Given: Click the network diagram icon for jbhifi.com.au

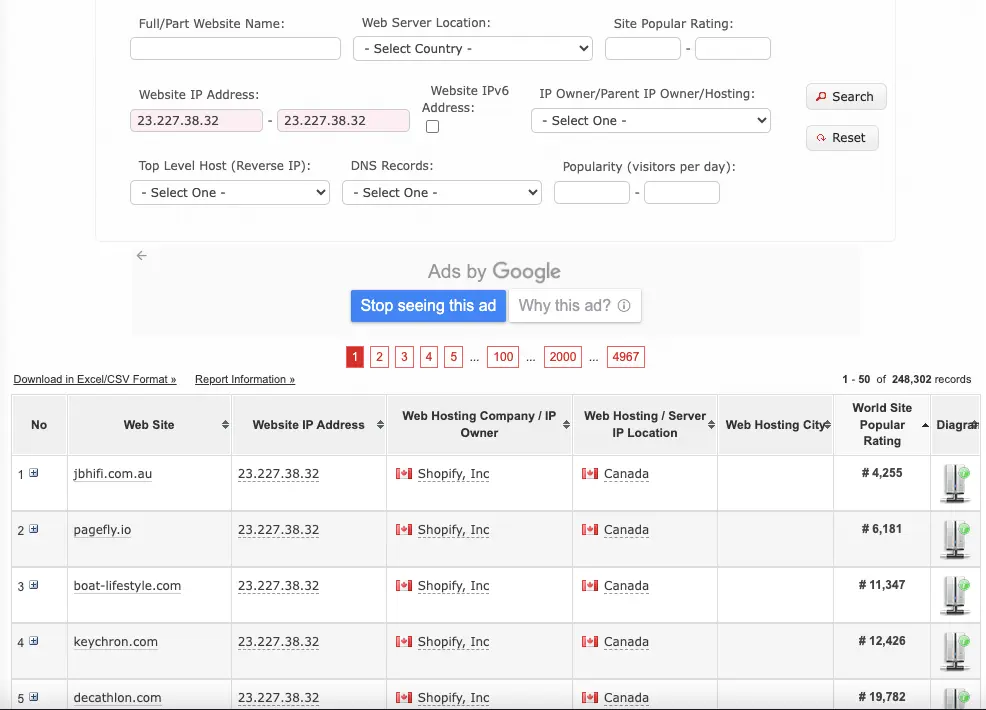Looking at the screenshot, I should coord(955,483).
